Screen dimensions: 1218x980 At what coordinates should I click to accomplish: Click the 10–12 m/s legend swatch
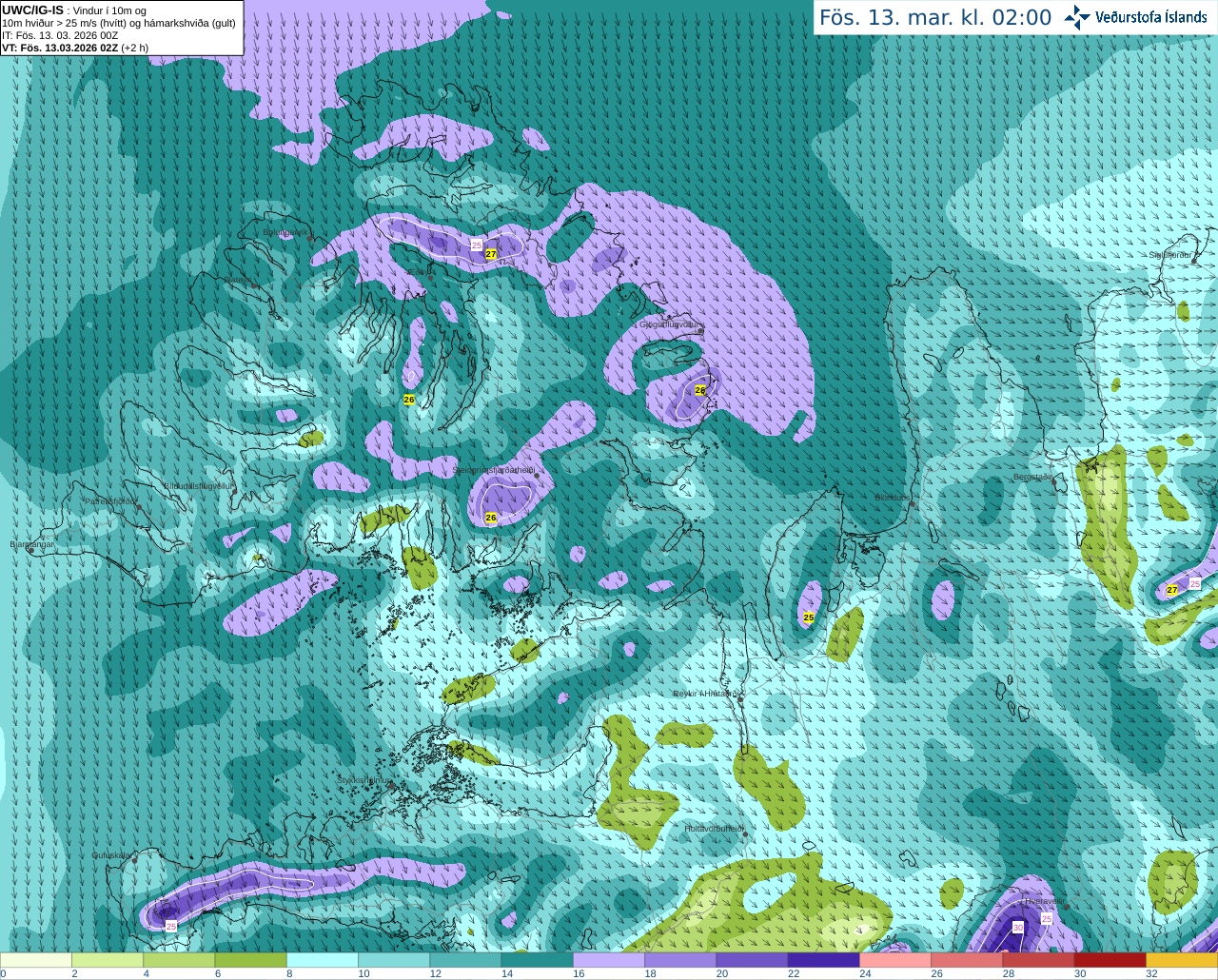(x=394, y=959)
